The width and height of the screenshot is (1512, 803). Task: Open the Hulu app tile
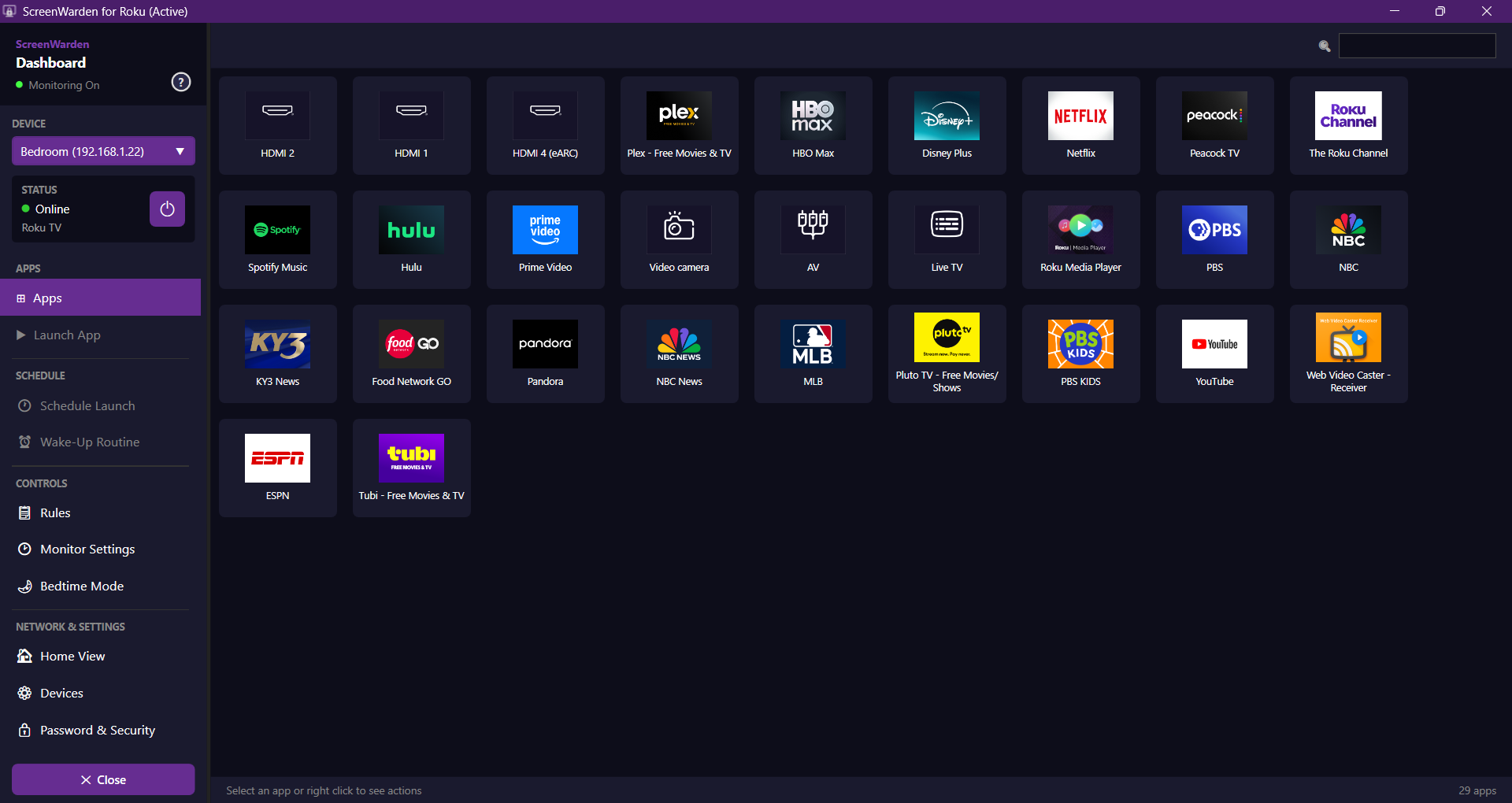tap(411, 240)
